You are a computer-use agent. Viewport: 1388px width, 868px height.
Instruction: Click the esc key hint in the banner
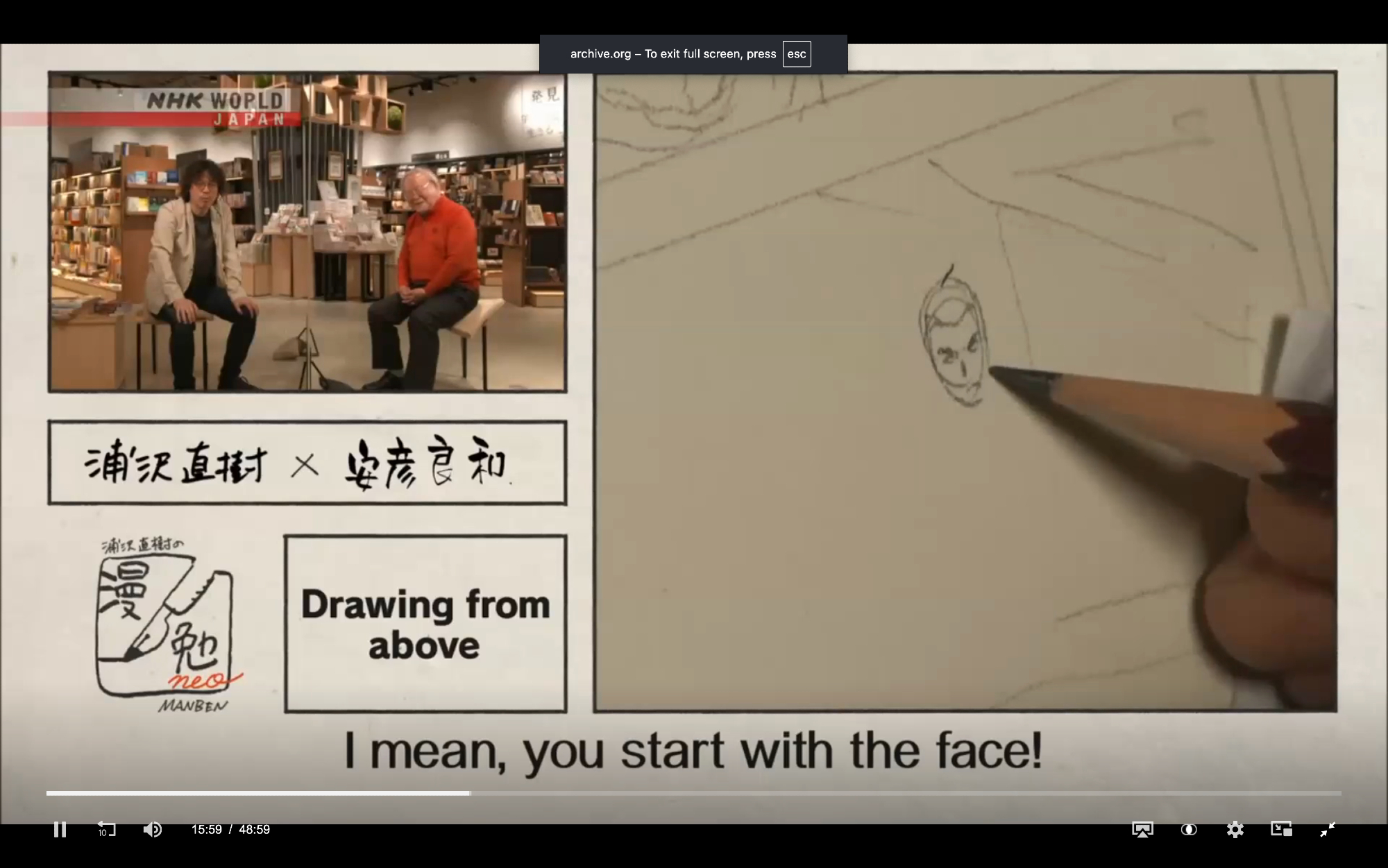point(797,54)
